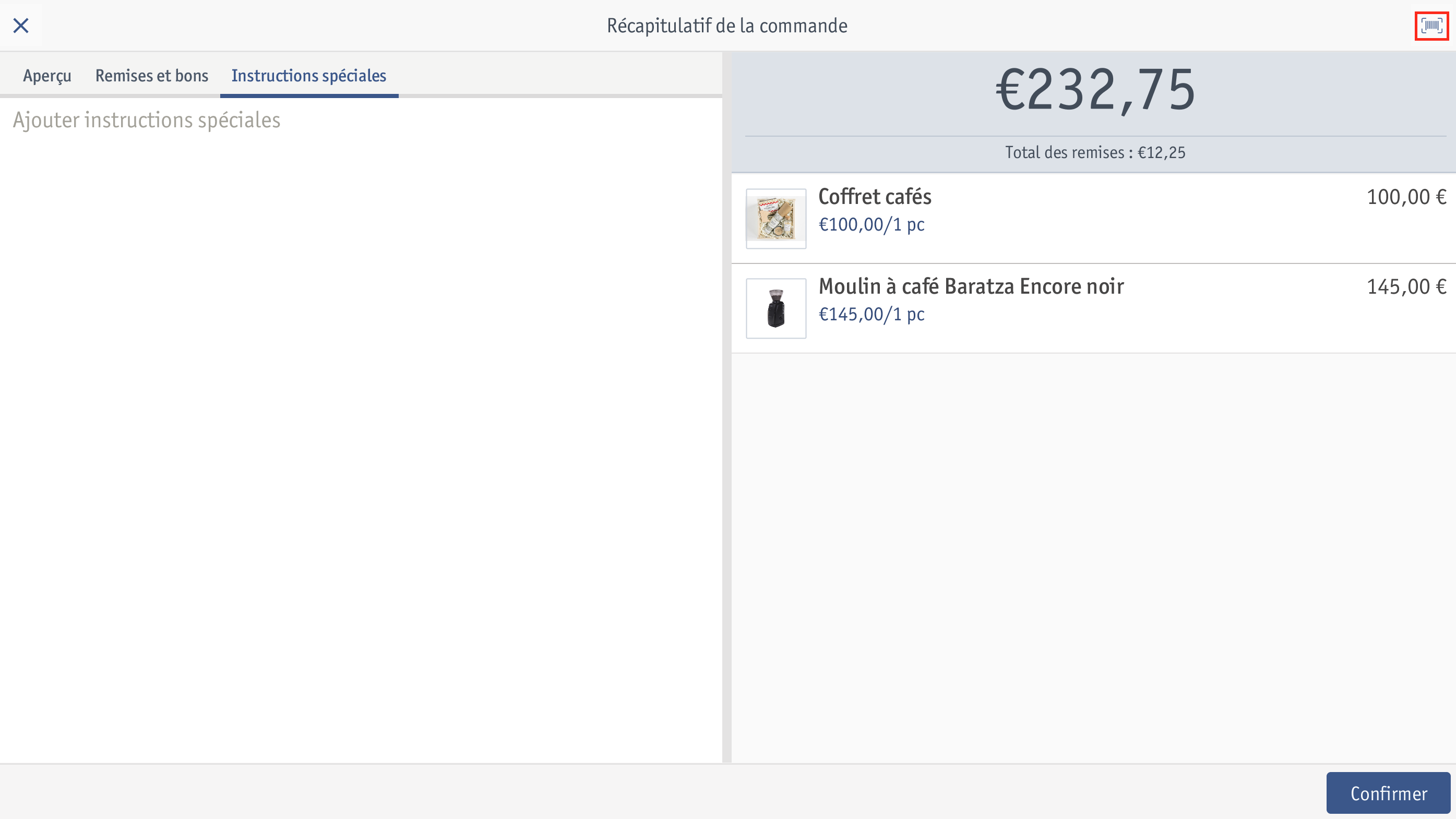Switch to the Aperçu tab
1456x819 pixels.
point(47,76)
